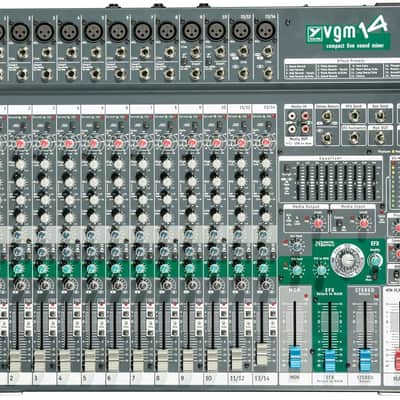Click the top white RCA jack in Media In
Screen dimensions: 400x400
[x=292, y=116]
